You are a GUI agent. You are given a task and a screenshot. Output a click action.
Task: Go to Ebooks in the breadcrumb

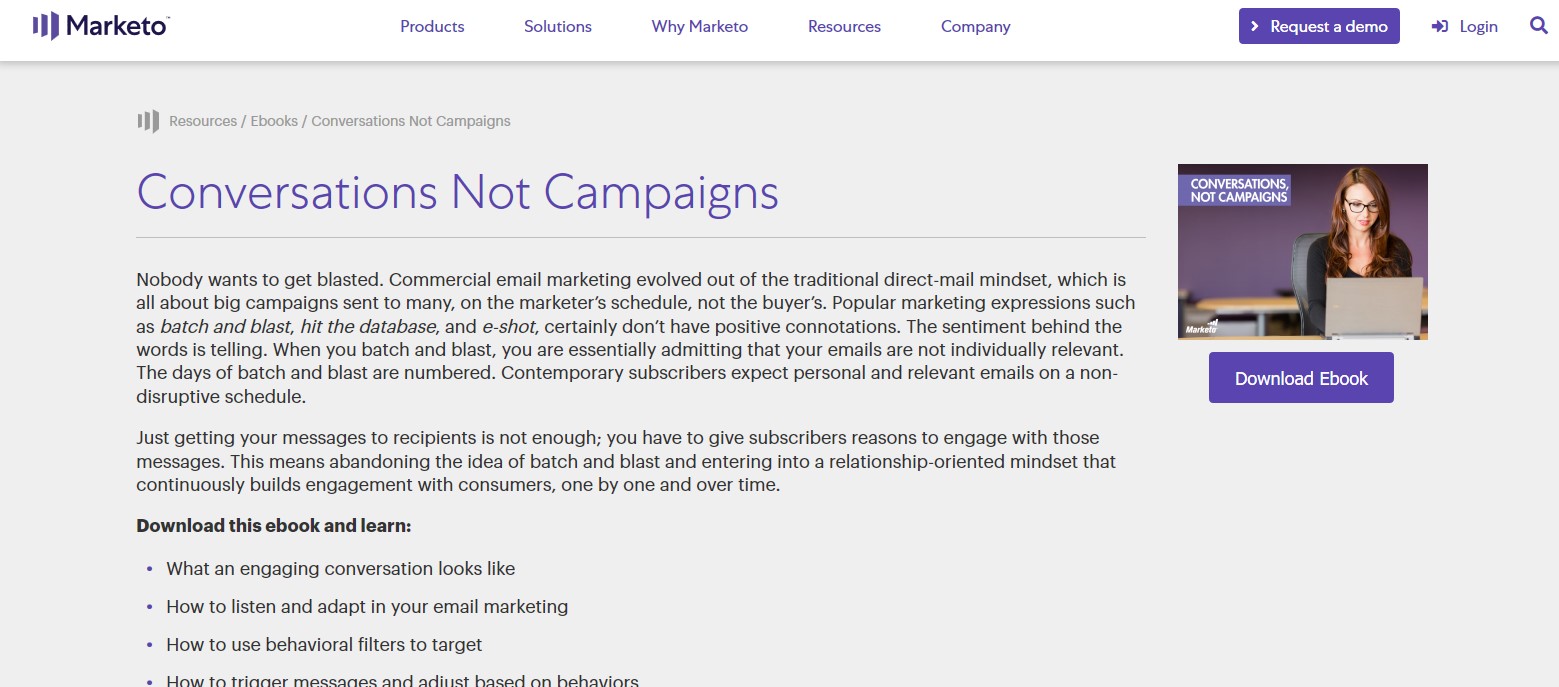tap(274, 121)
